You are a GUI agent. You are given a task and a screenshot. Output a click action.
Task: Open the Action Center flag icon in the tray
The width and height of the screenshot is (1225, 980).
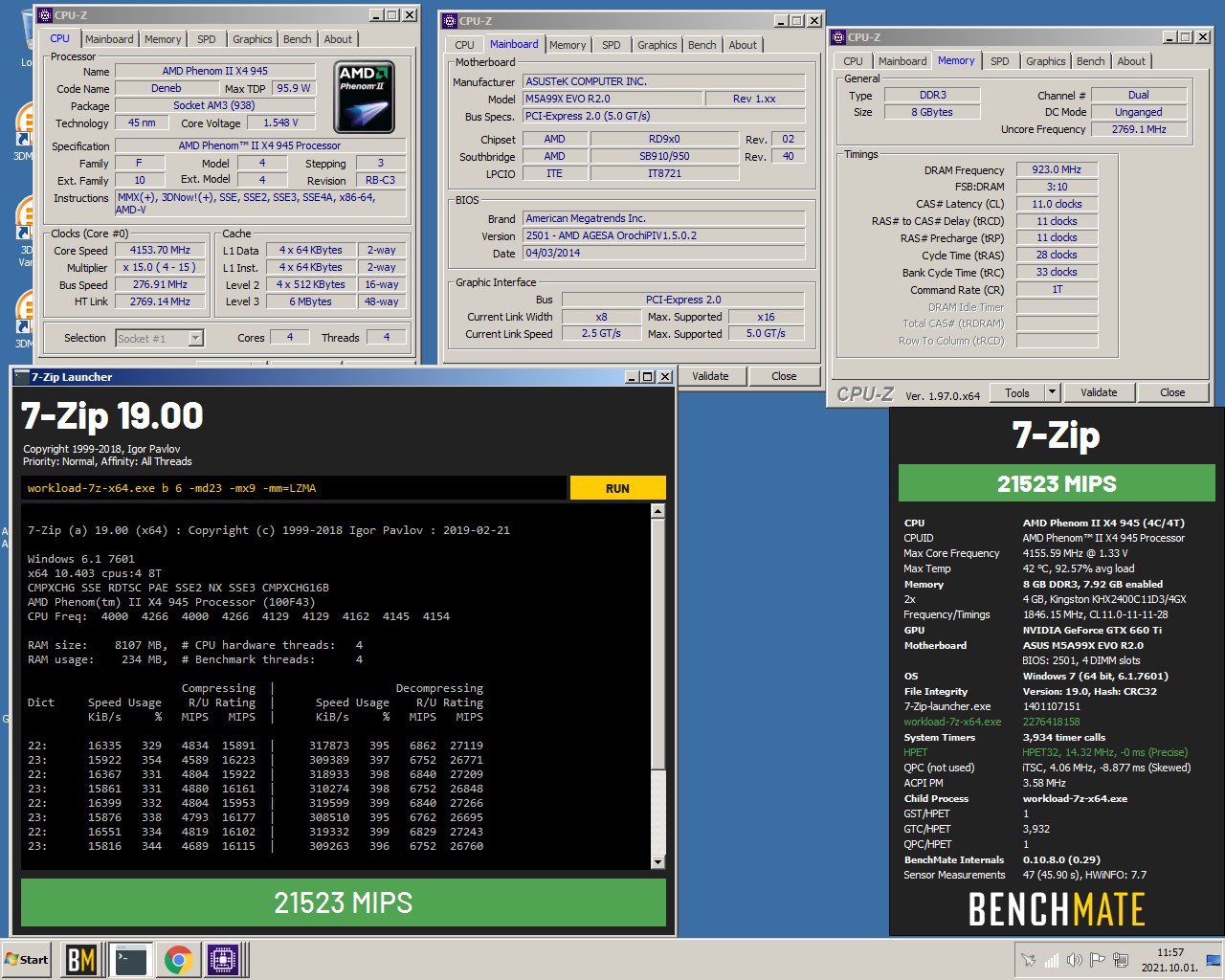point(1097,960)
